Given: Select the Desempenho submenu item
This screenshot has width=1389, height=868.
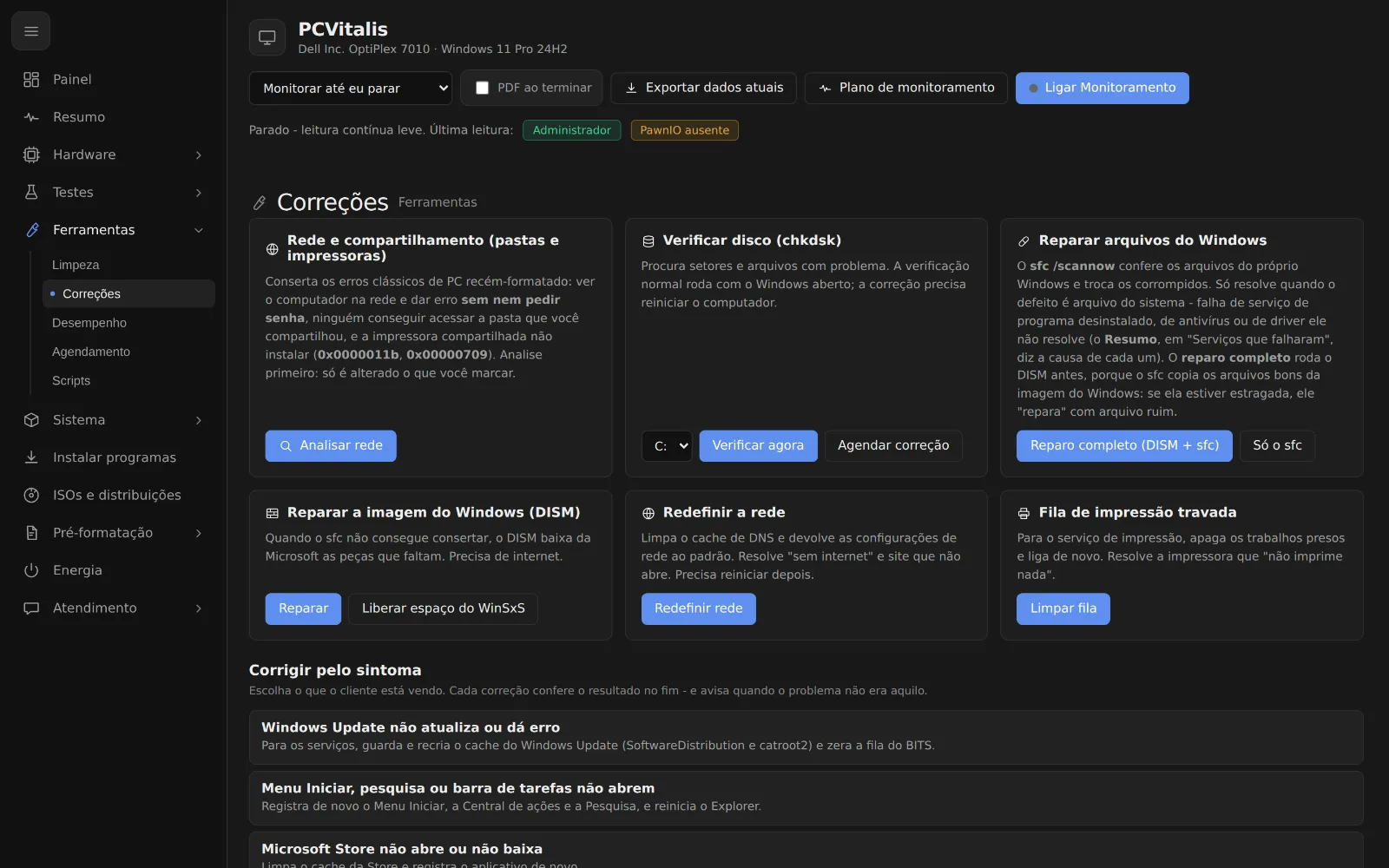Looking at the screenshot, I should (128, 323).
